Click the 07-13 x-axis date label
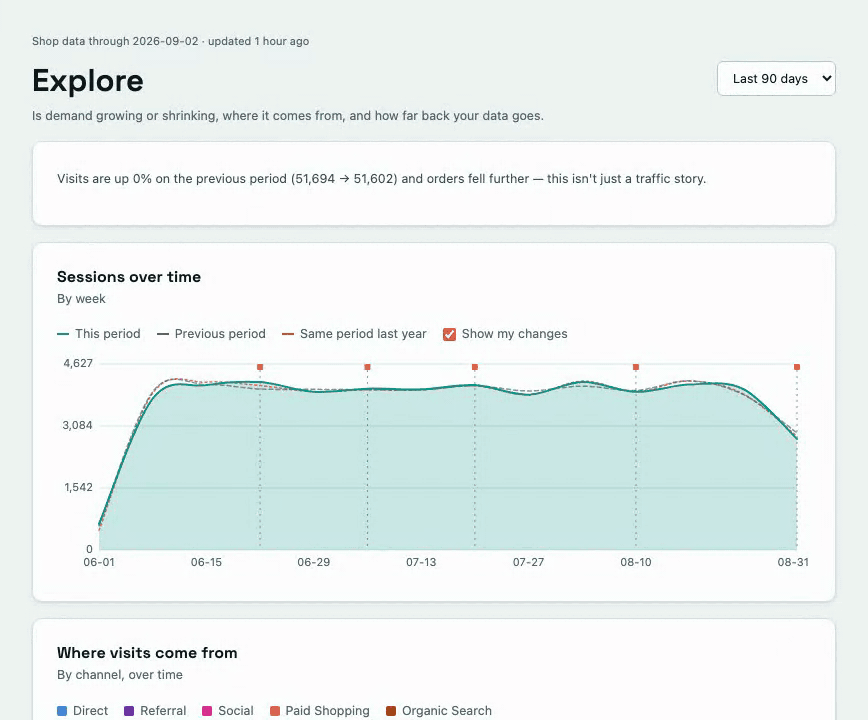This screenshot has height=720, width=868. (421, 562)
